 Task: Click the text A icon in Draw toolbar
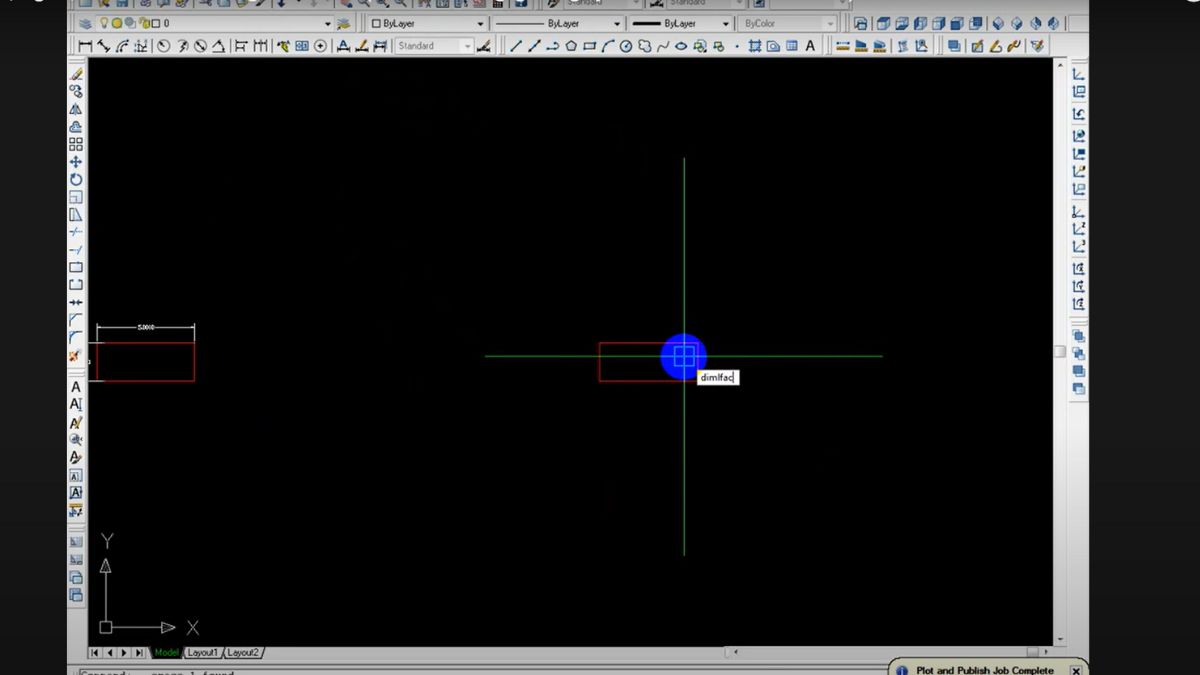[810, 46]
